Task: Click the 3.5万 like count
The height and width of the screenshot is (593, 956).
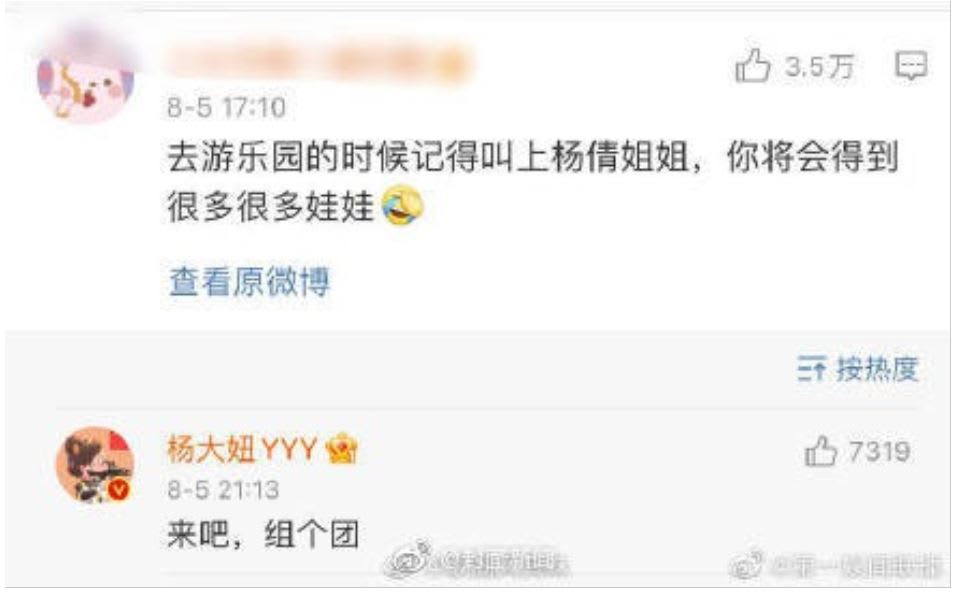Action: (x=819, y=66)
